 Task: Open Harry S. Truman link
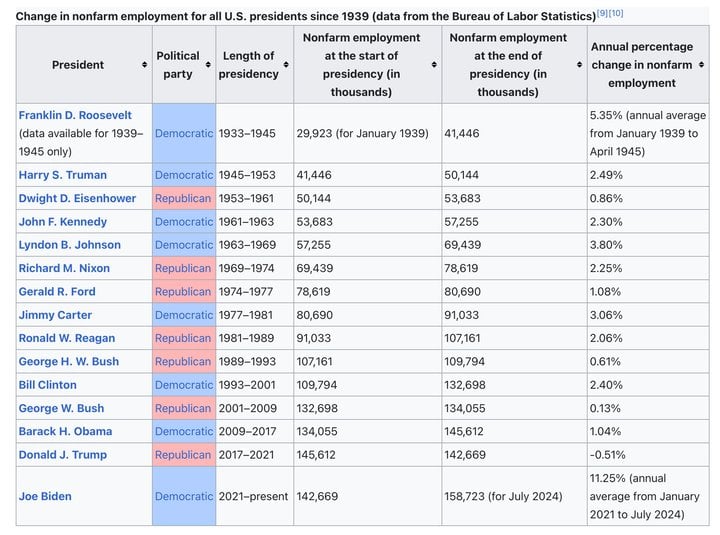tap(62, 175)
